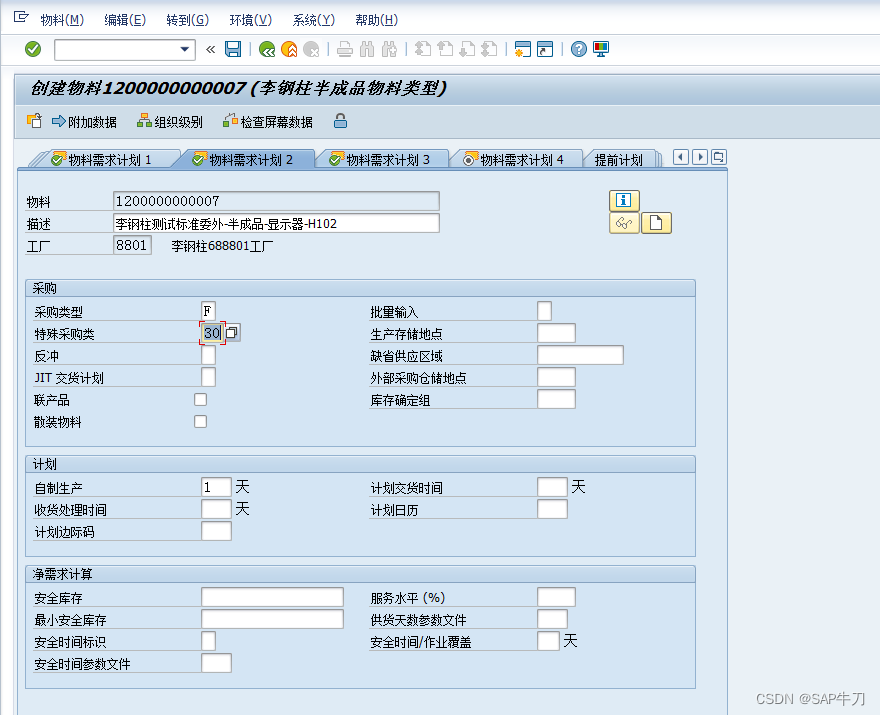Viewport: 880px width, 715px height.
Task: Click the Create New Session icon
Action: pyautogui.click(x=522, y=49)
